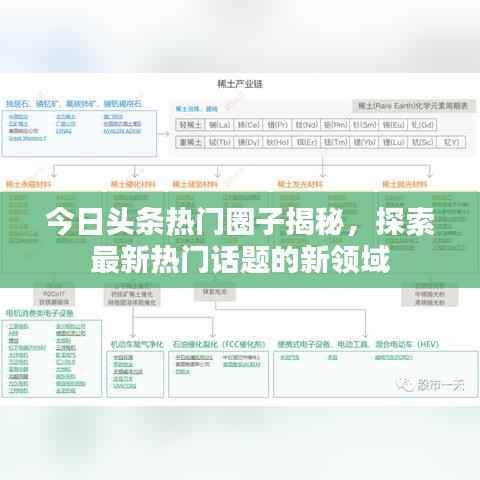Click the 稀土永磁材料 heading

click(28, 184)
